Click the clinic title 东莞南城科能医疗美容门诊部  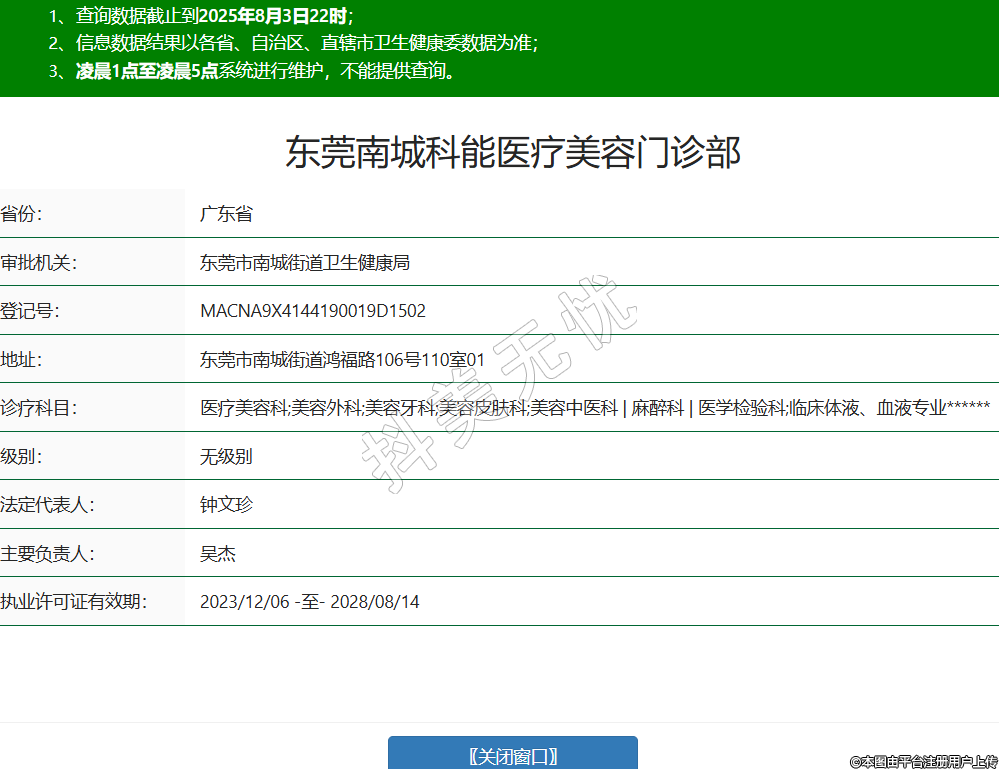pyautogui.click(x=513, y=153)
